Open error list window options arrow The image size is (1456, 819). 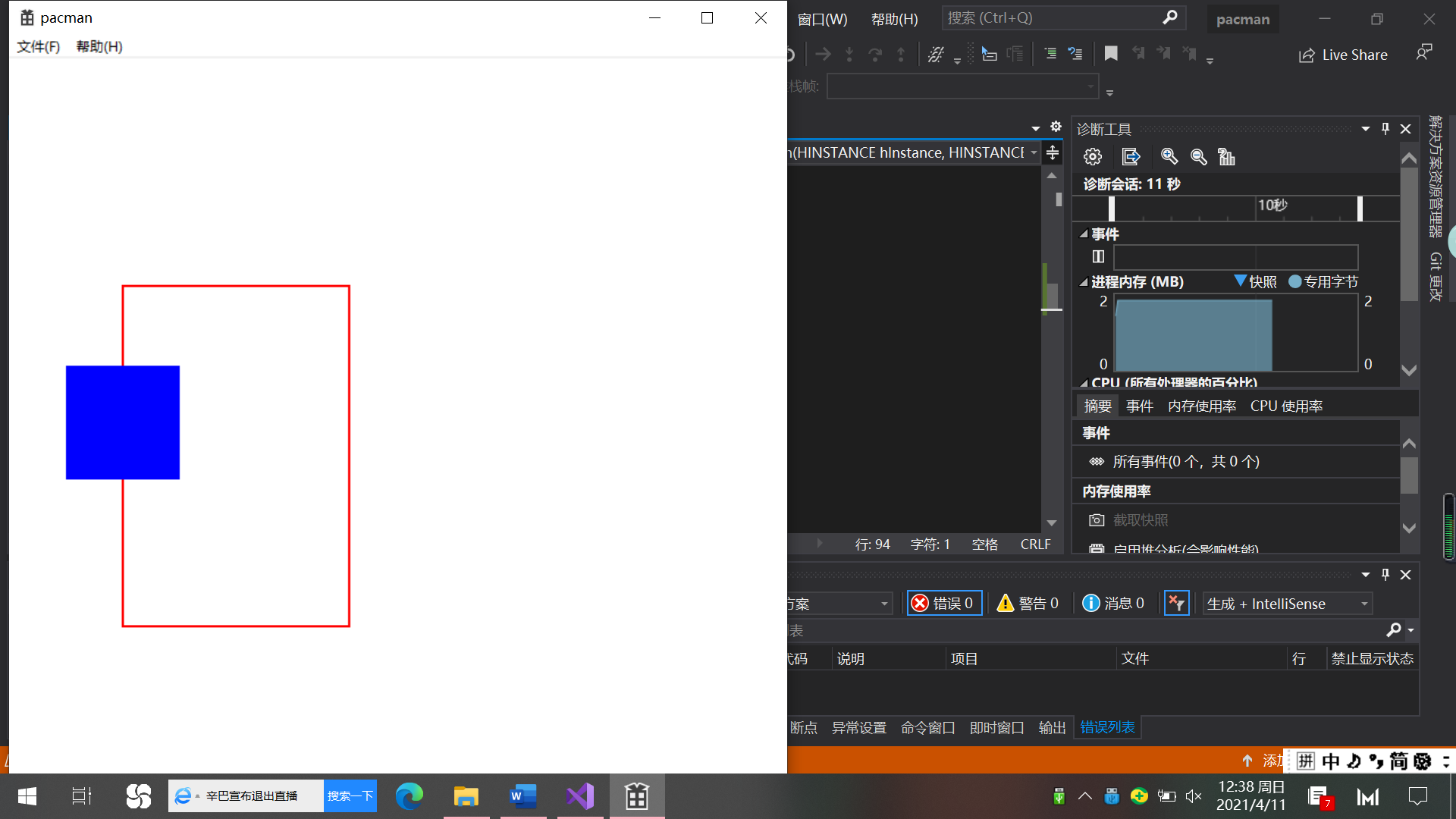point(1366,575)
